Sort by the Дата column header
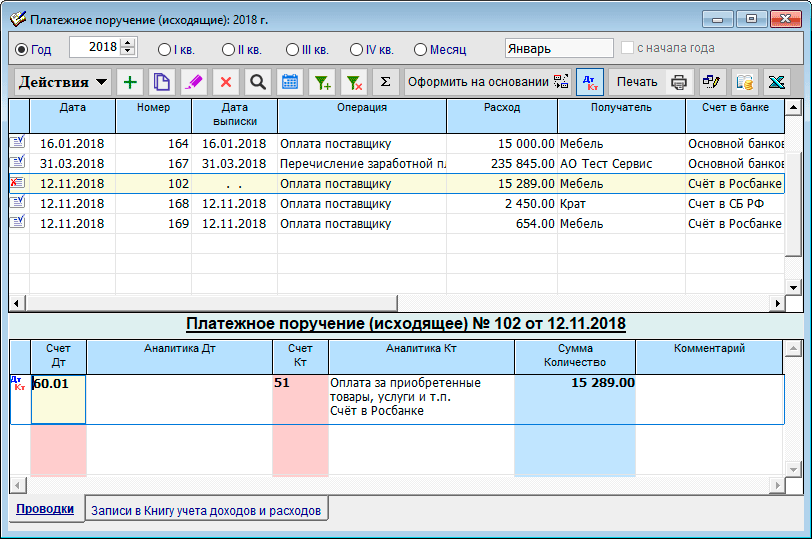 point(72,115)
